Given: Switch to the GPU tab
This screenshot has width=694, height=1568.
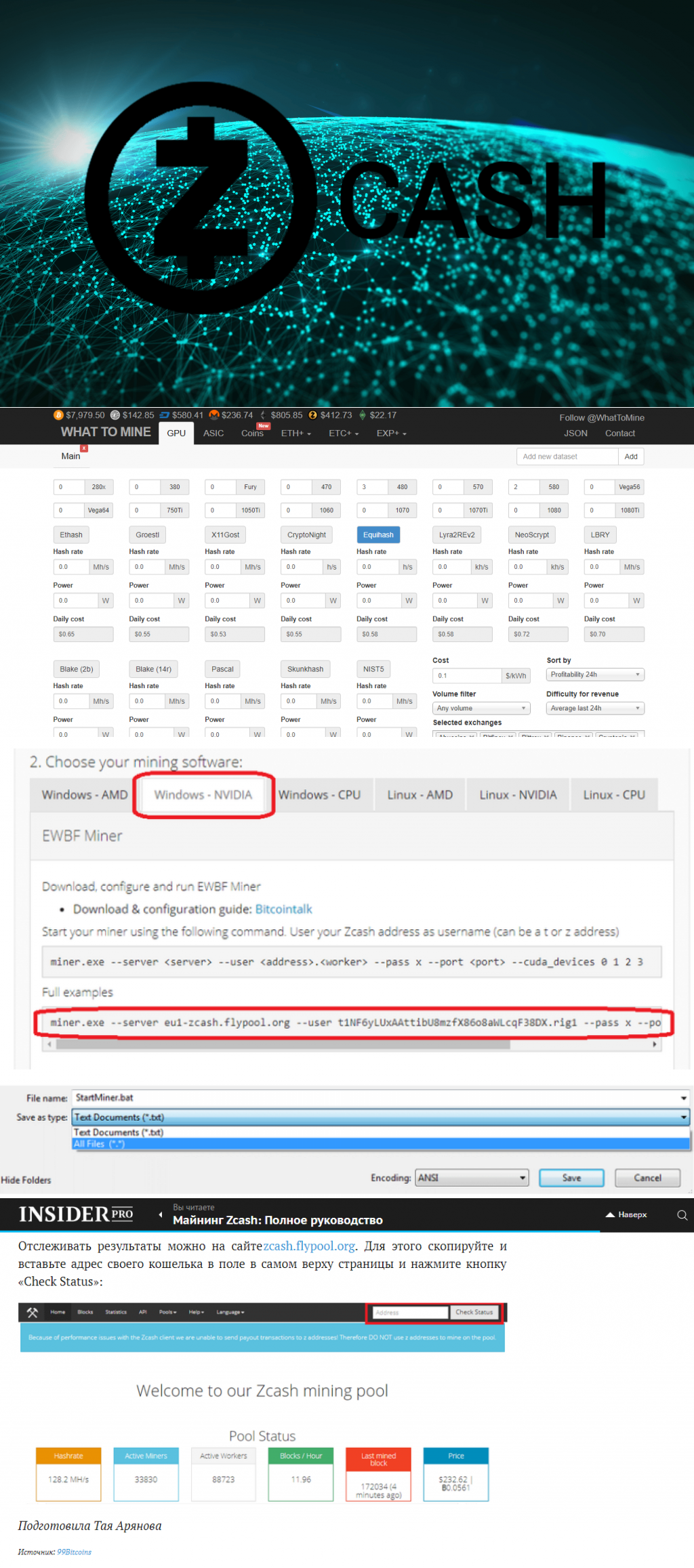Looking at the screenshot, I should [176, 433].
